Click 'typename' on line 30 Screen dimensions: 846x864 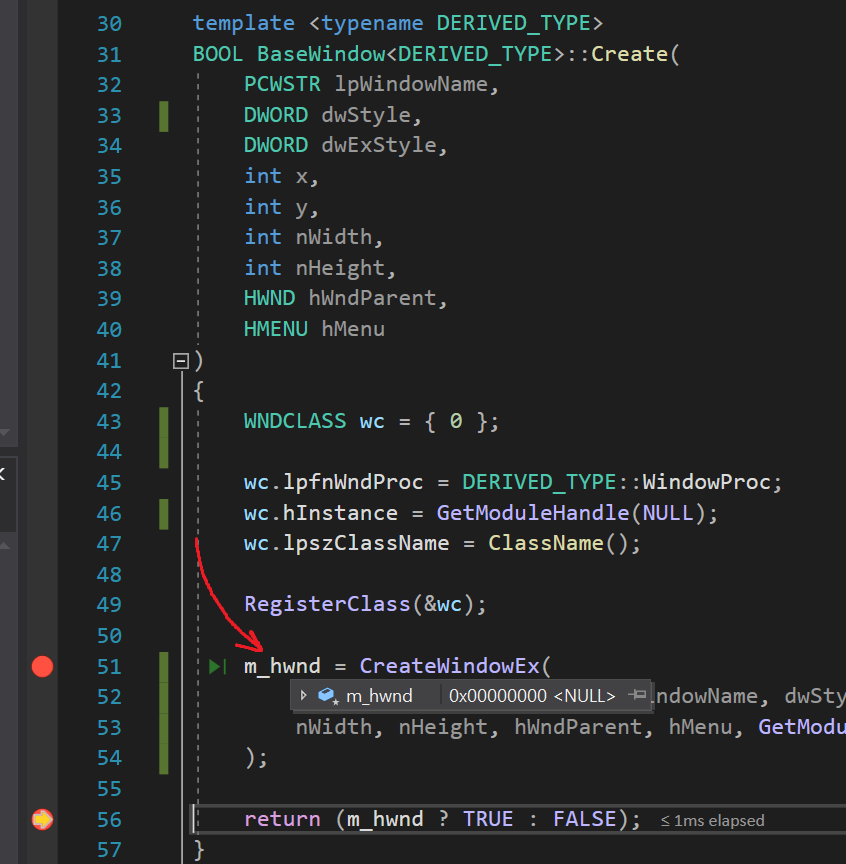click(372, 23)
